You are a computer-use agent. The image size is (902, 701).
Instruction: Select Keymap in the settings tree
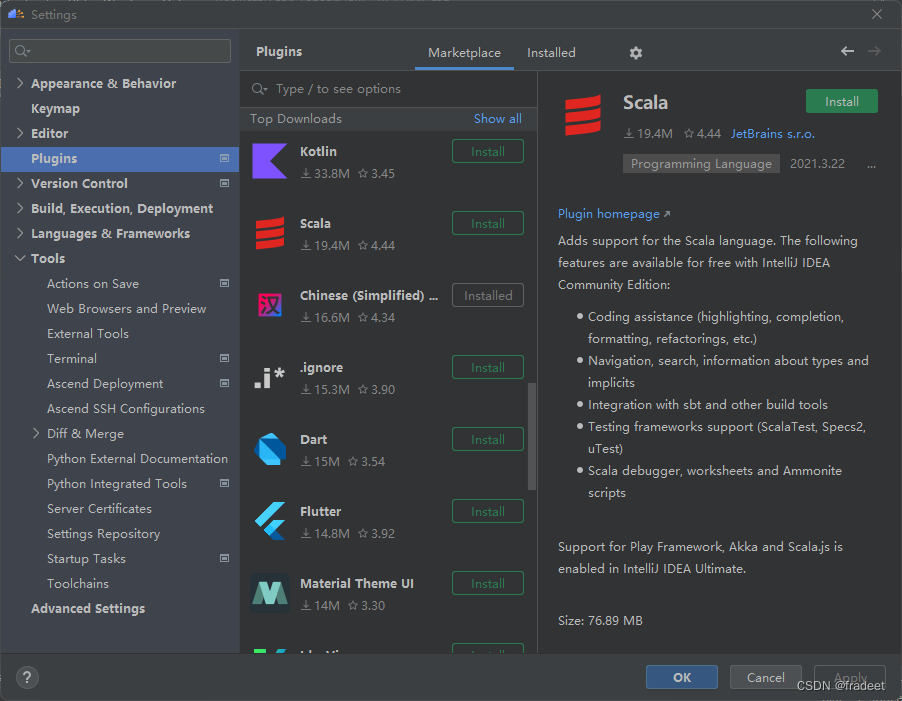pos(55,109)
